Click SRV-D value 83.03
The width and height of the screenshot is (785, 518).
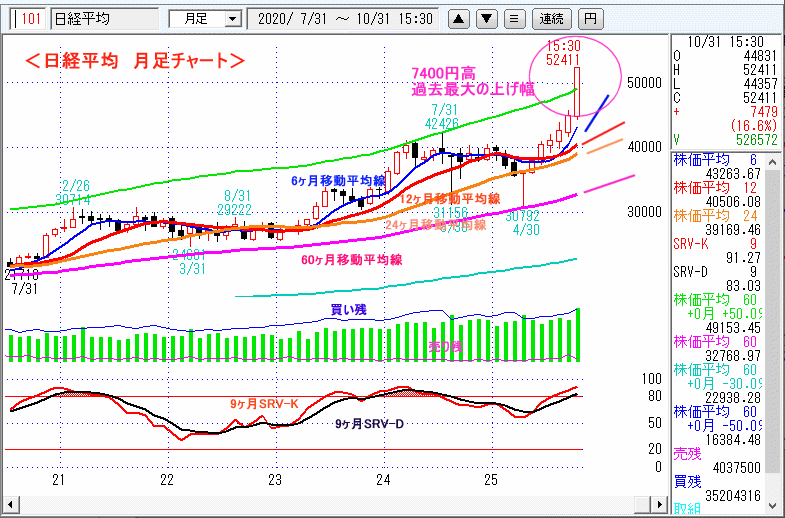[743, 286]
